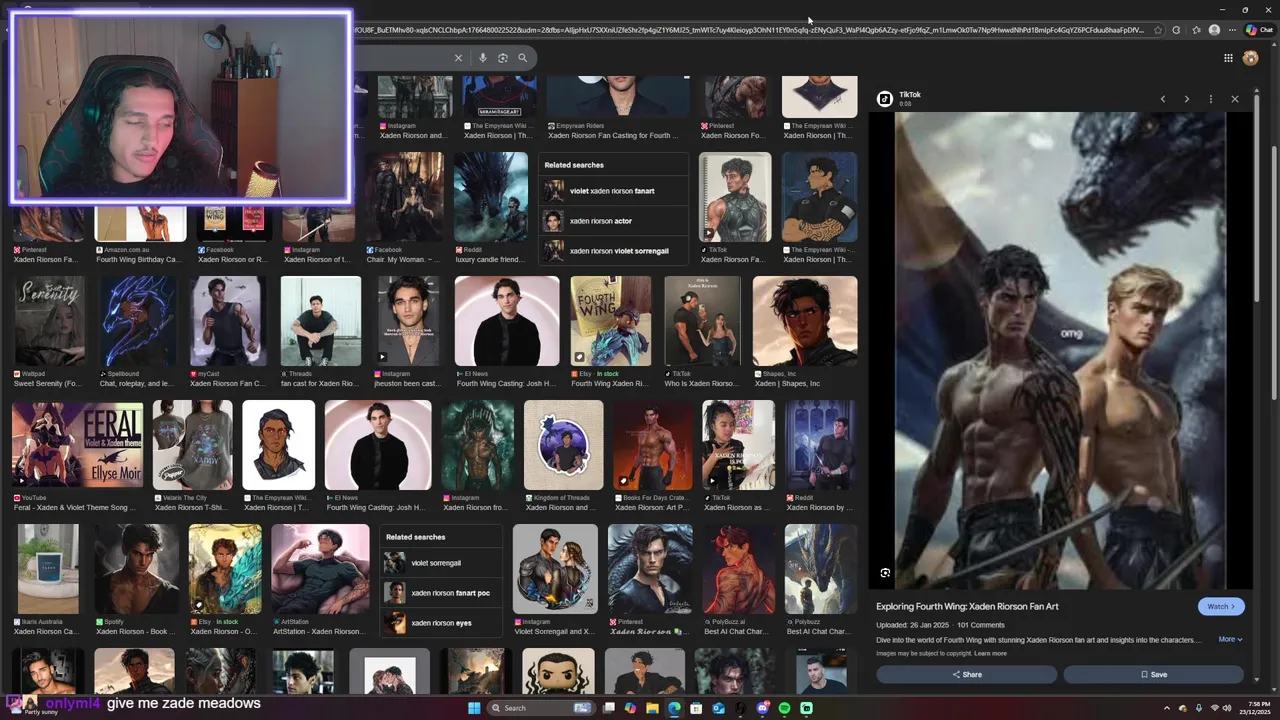Image resolution: width=1280 pixels, height=720 pixels.
Task: Open the preview panel three-dot menu
Action: (x=1210, y=99)
